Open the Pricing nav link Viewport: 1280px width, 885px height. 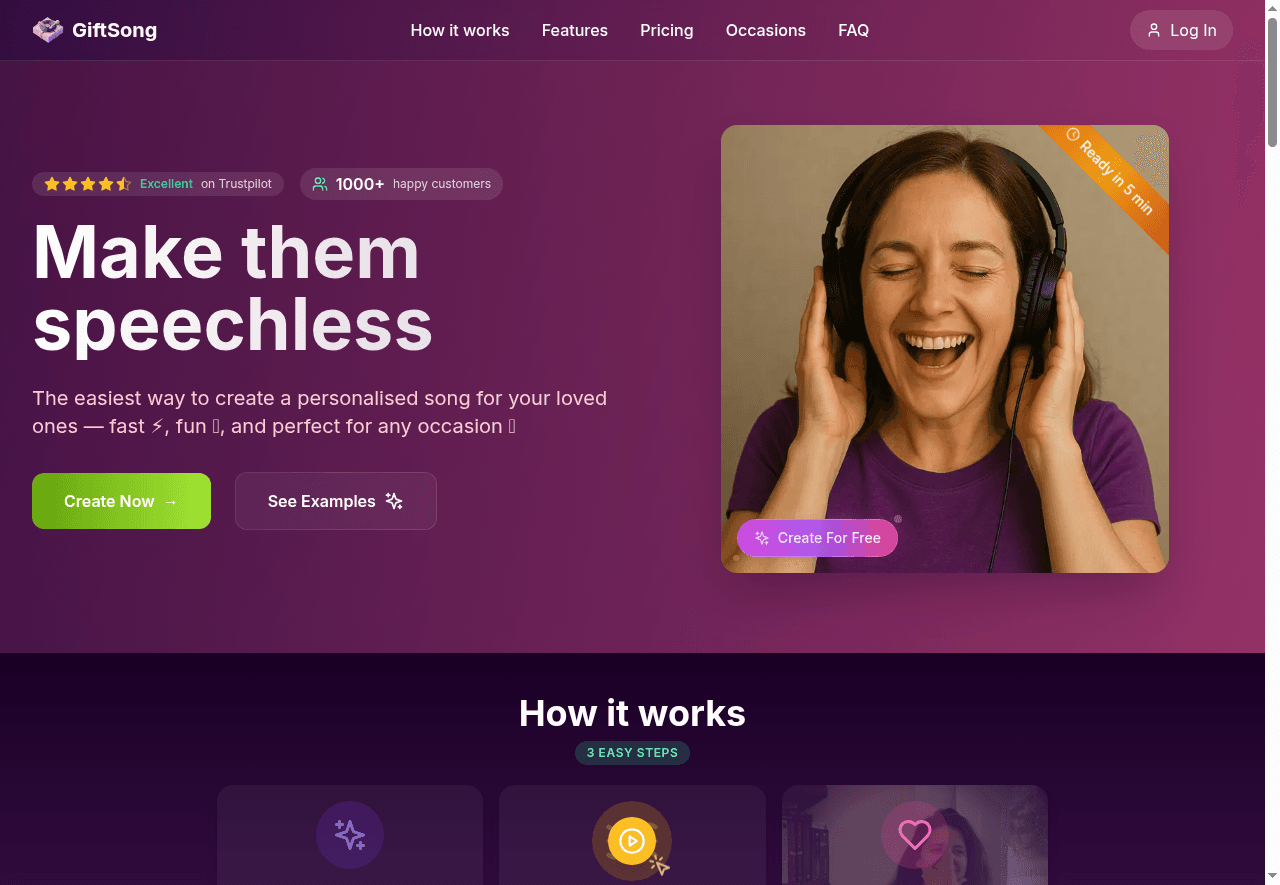(x=667, y=30)
